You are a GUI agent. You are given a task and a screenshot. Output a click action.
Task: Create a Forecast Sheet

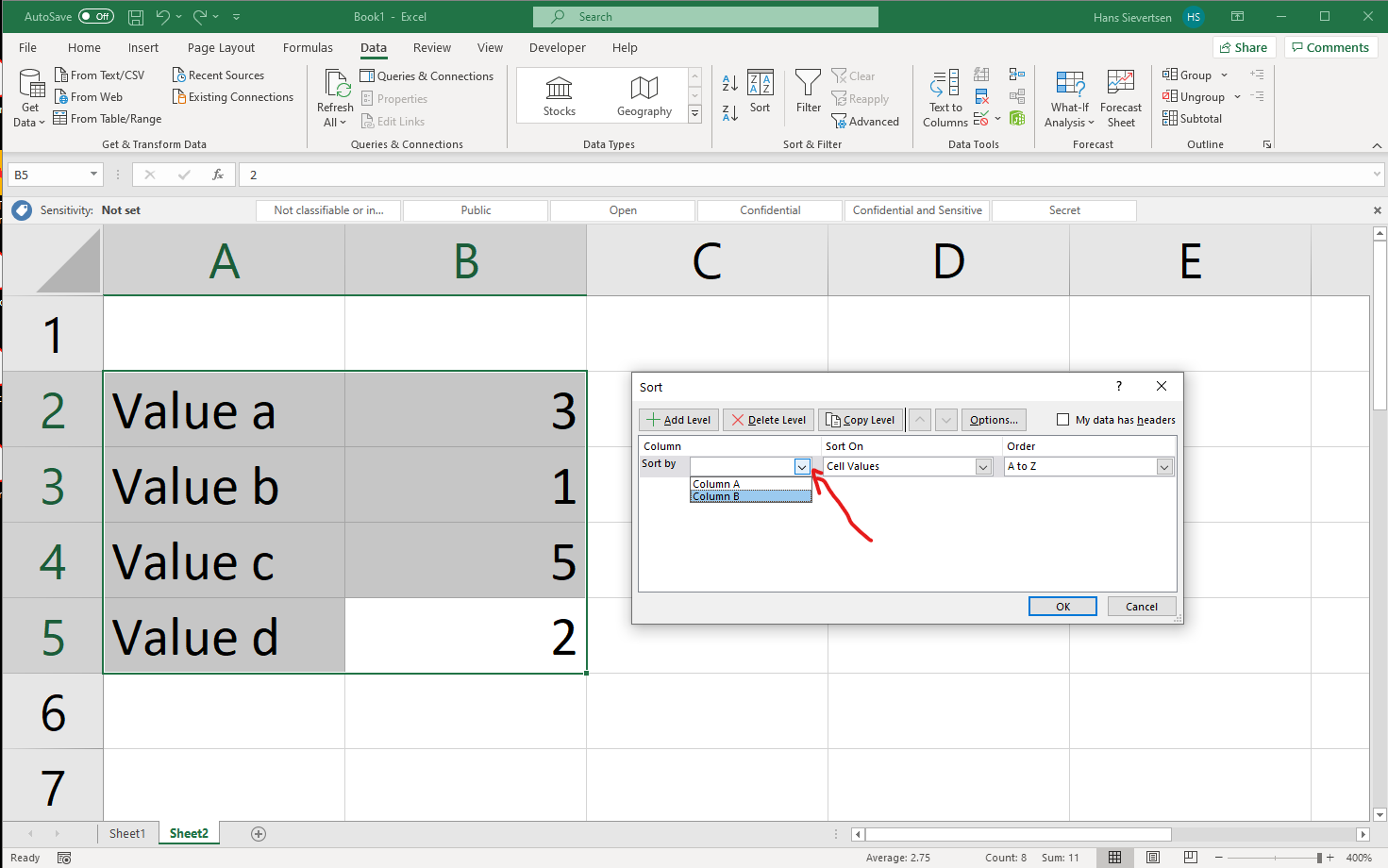(x=1121, y=98)
